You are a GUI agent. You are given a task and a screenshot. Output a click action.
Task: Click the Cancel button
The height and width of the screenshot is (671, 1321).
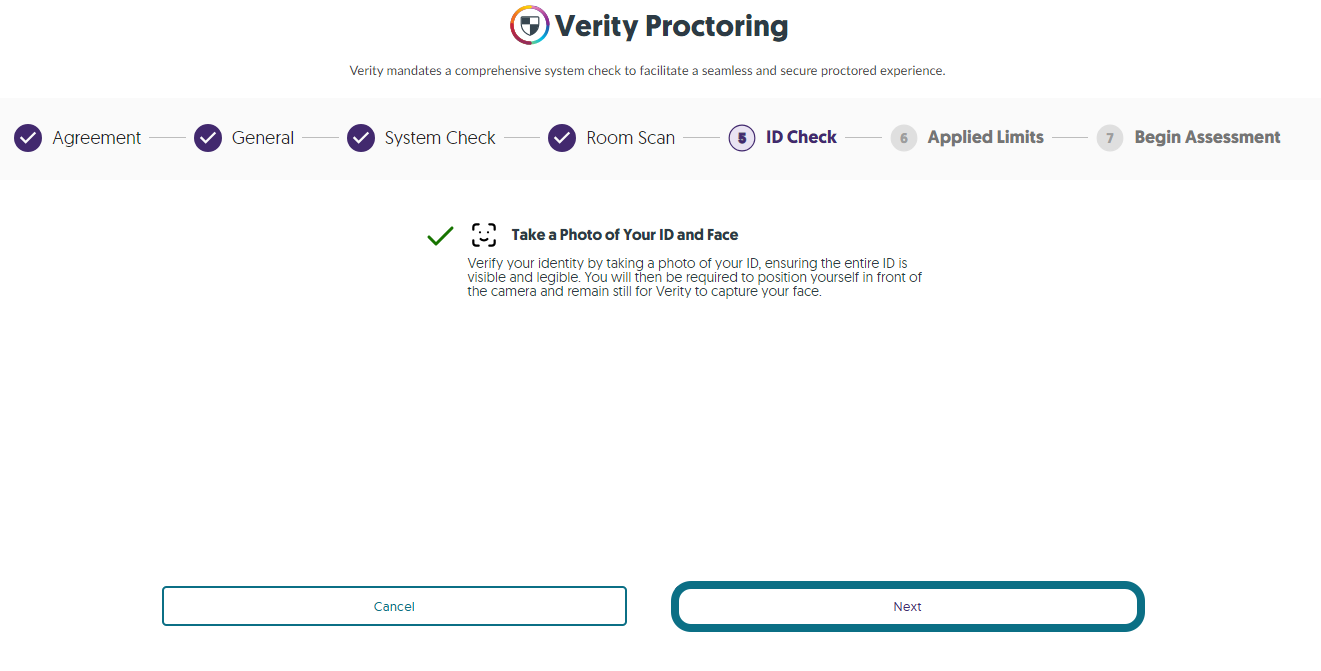(394, 606)
